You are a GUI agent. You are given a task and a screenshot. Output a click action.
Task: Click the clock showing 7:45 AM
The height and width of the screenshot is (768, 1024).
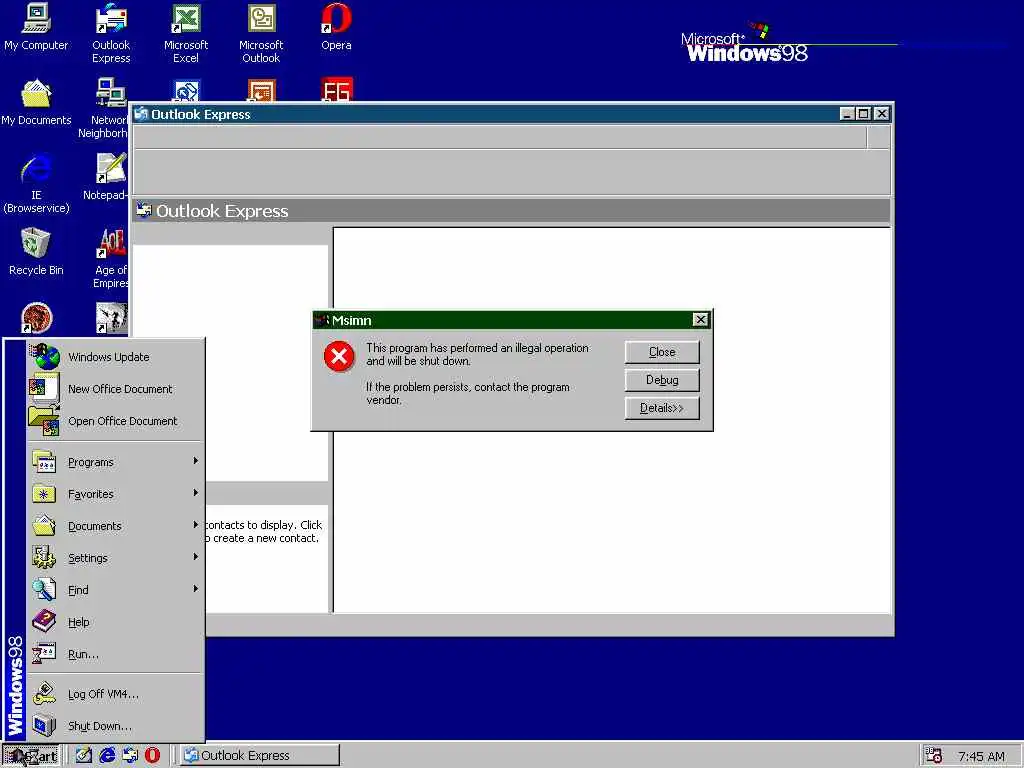pyautogui.click(x=981, y=756)
